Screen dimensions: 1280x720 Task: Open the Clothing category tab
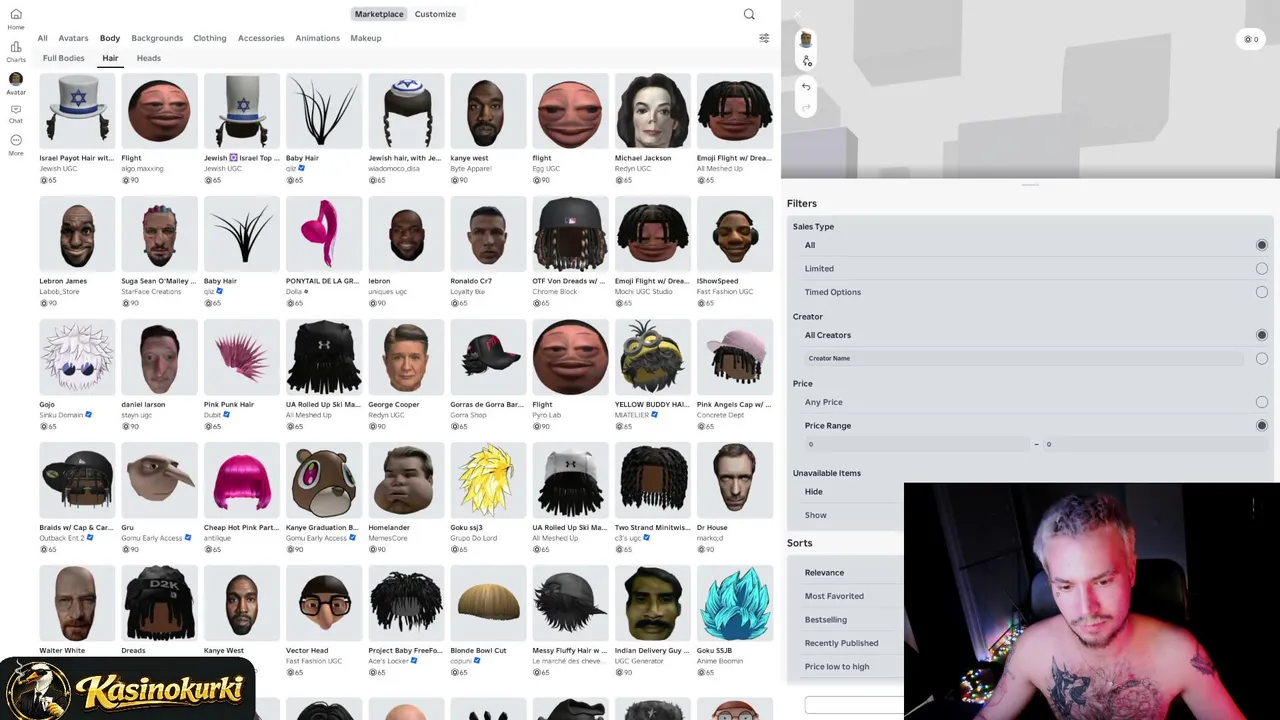[210, 38]
